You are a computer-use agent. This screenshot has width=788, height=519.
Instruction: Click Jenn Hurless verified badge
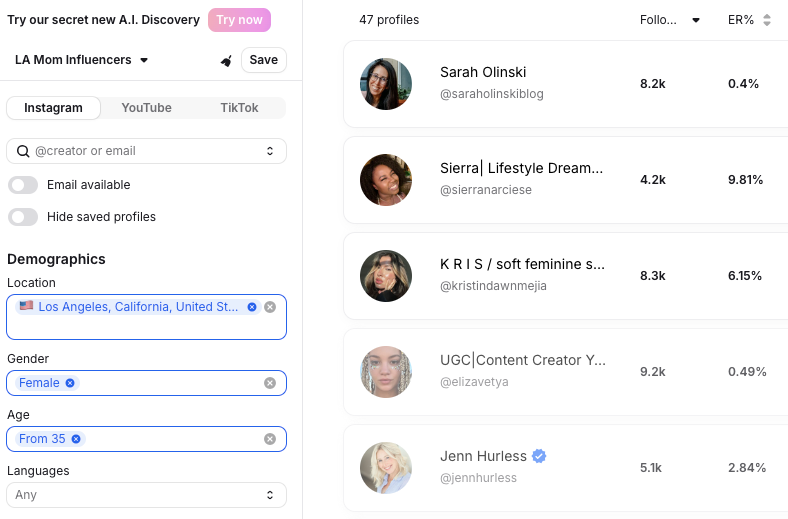pyautogui.click(x=539, y=456)
